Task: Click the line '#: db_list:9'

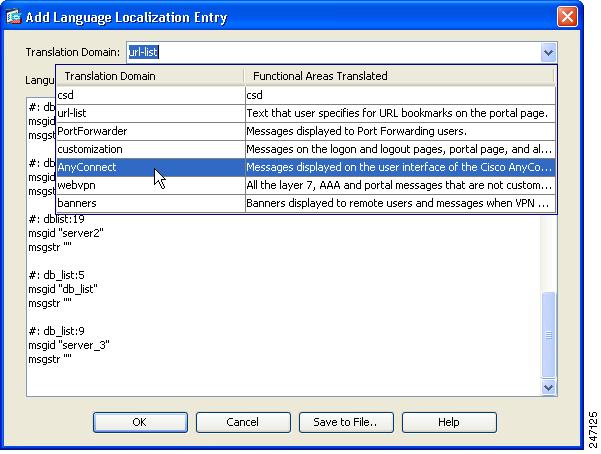Action: point(56,331)
